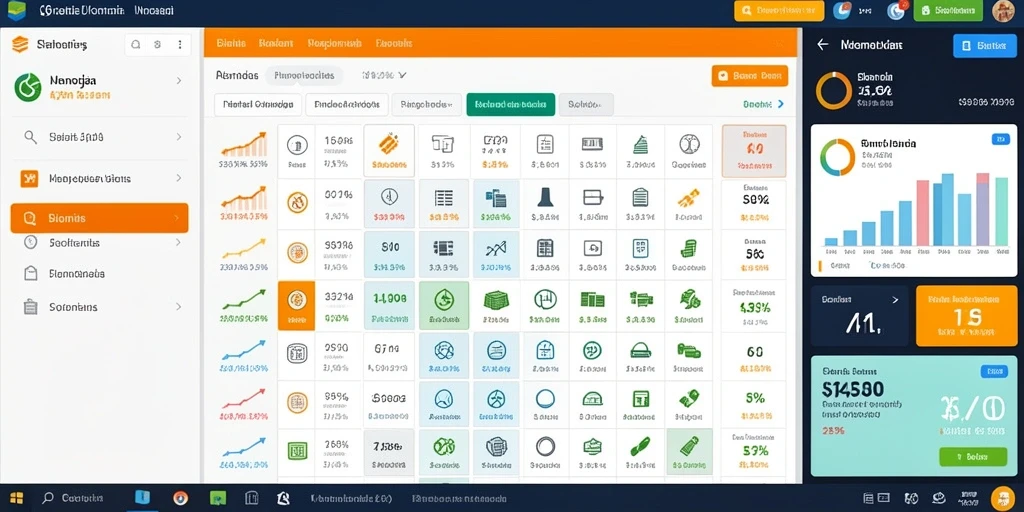Click the search field in the taskbar
This screenshot has height=512, width=1024.
[75, 498]
